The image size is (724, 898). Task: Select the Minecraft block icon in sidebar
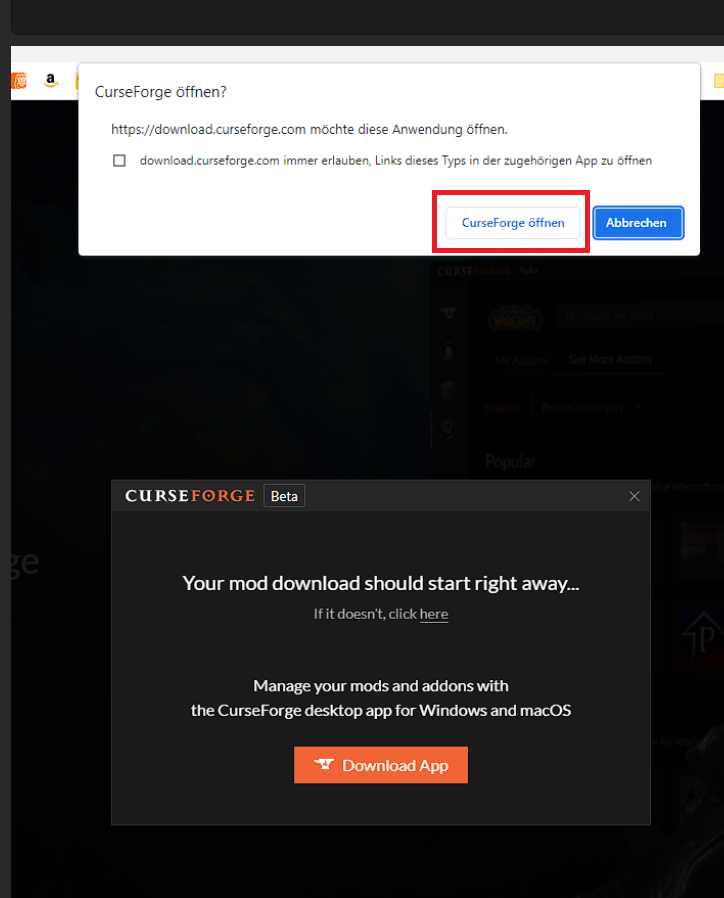448,390
